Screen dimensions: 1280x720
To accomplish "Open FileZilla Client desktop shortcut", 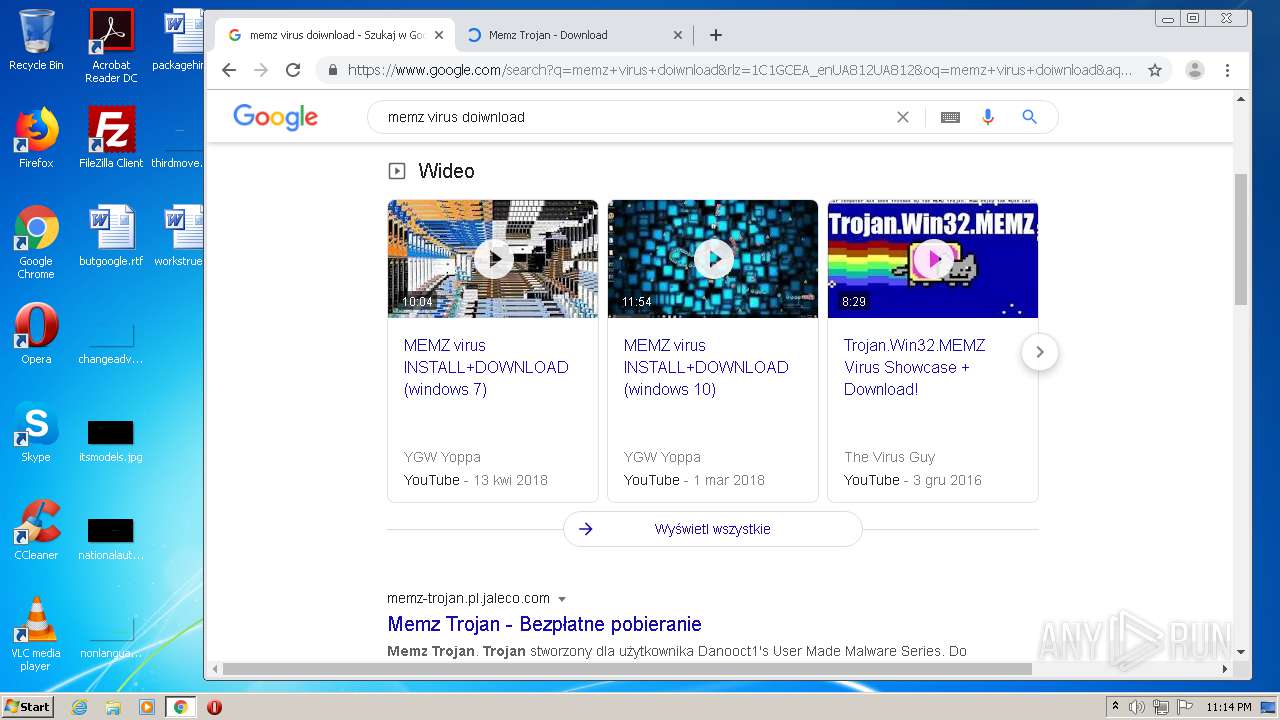I will click(x=111, y=138).
